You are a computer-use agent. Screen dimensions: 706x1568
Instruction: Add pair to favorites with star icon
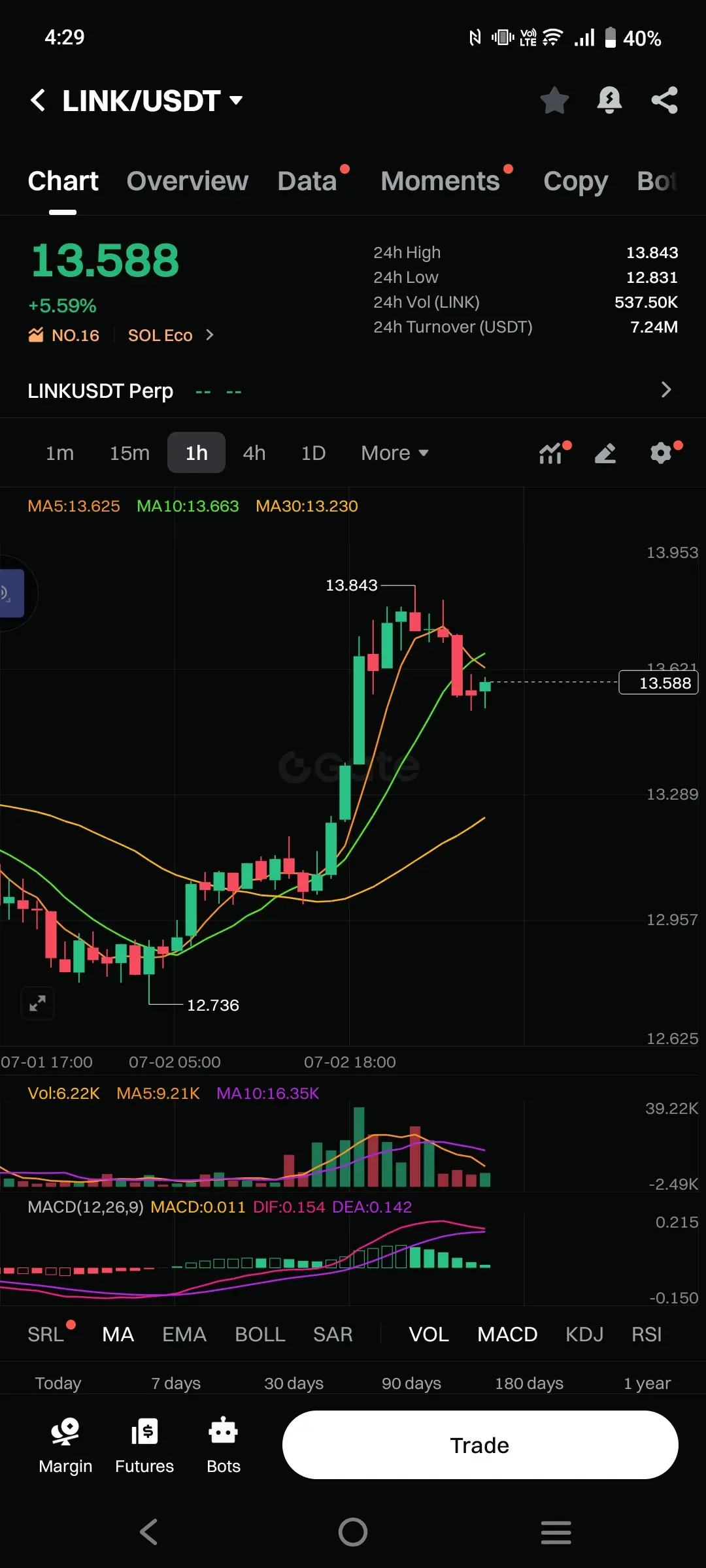554,100
